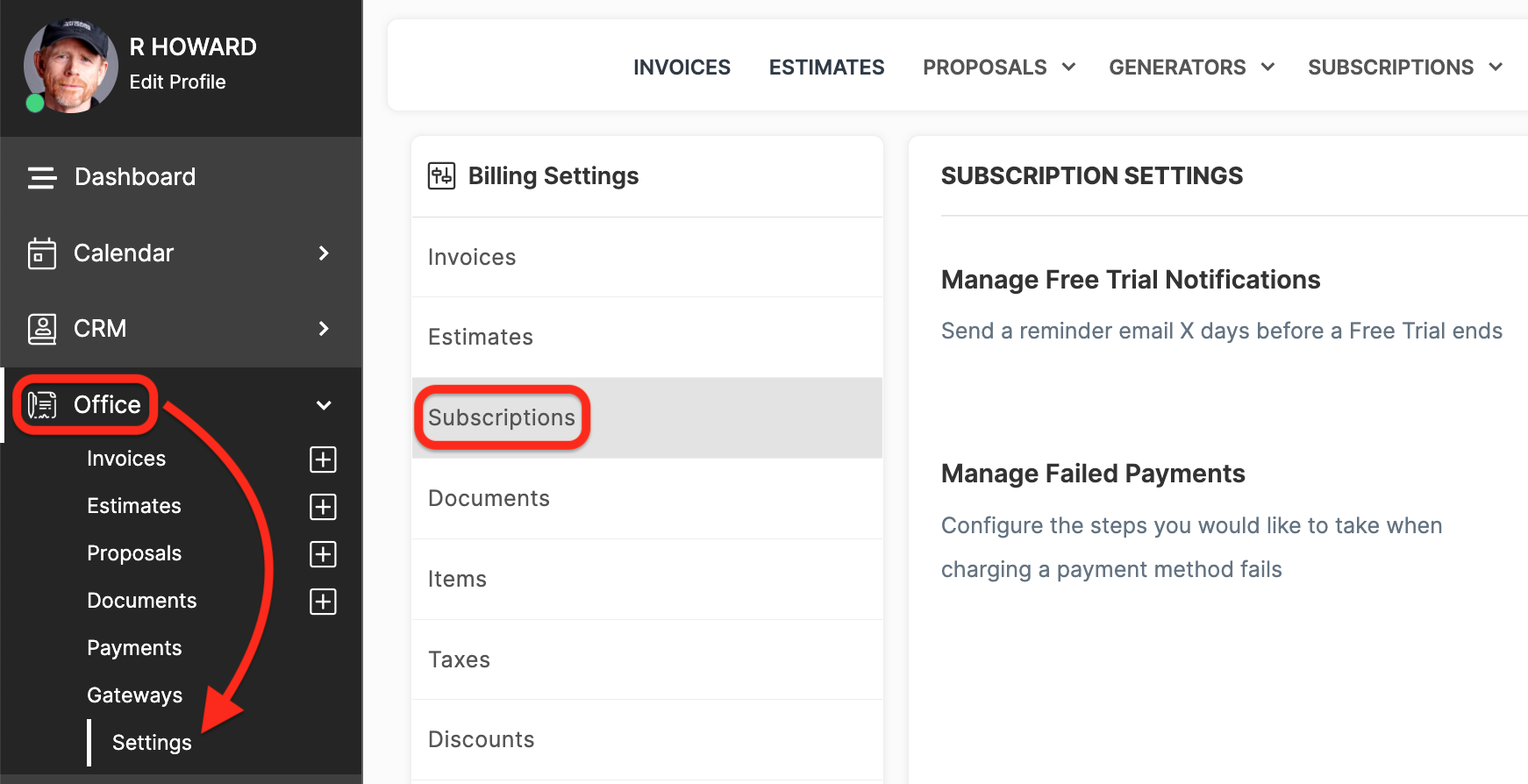1528x784 pixels.
Task: Click the R Howard profile avatar
Action: (x=70, y=67)
